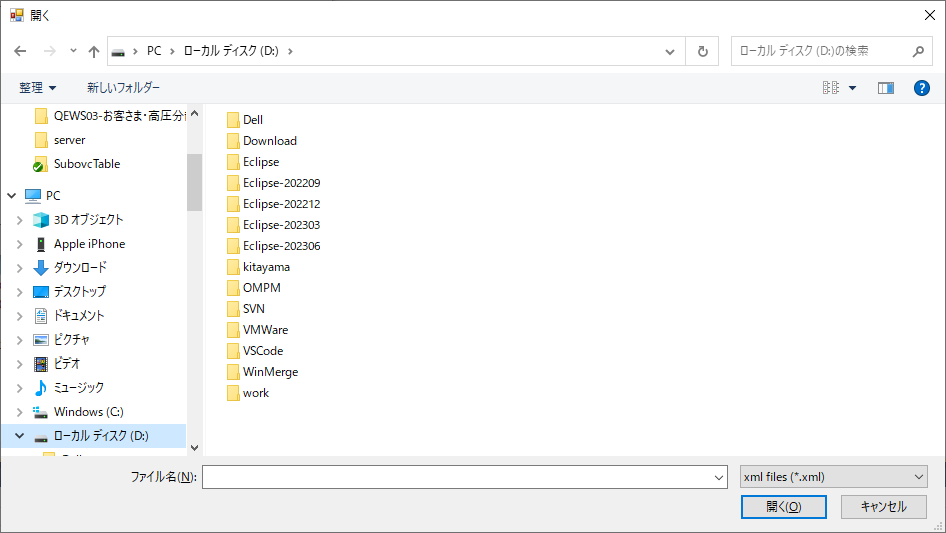The height and width of the screenshot is (533, 946).
Task: Expand ドキュメント tree node
Action: point(19,316)
